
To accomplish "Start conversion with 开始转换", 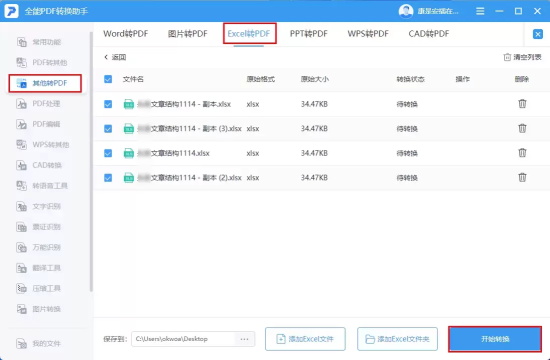I will 495,339.
